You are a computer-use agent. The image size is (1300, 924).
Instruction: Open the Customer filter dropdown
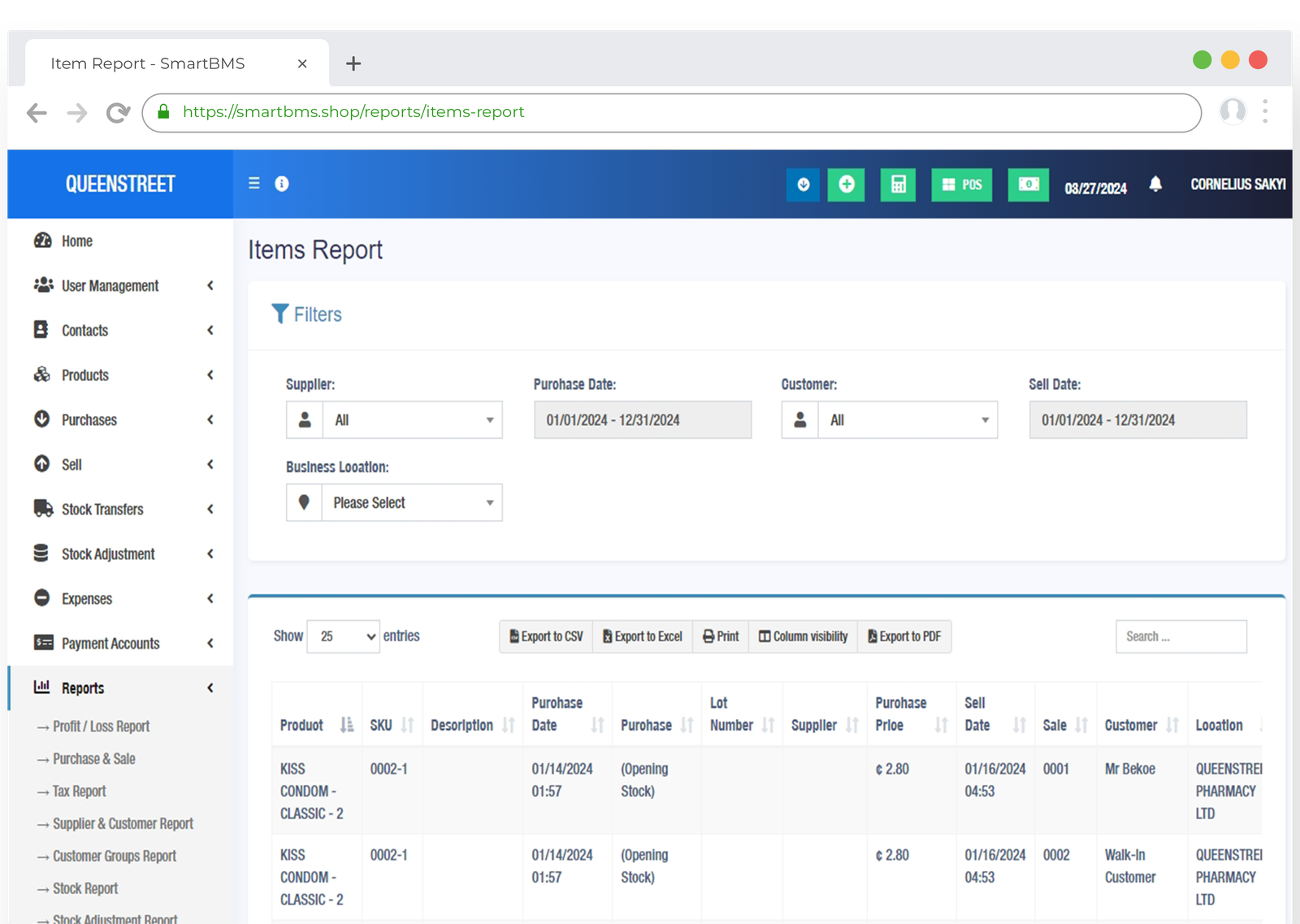[x=908, y=420]
